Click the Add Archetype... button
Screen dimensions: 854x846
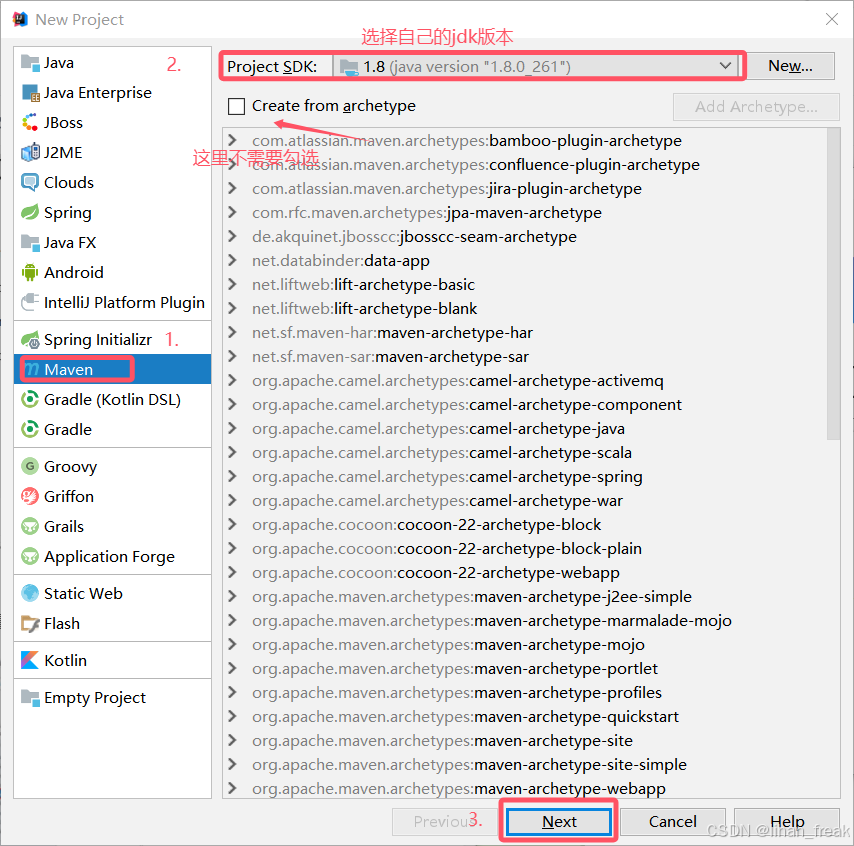click(x=756, y=107)
